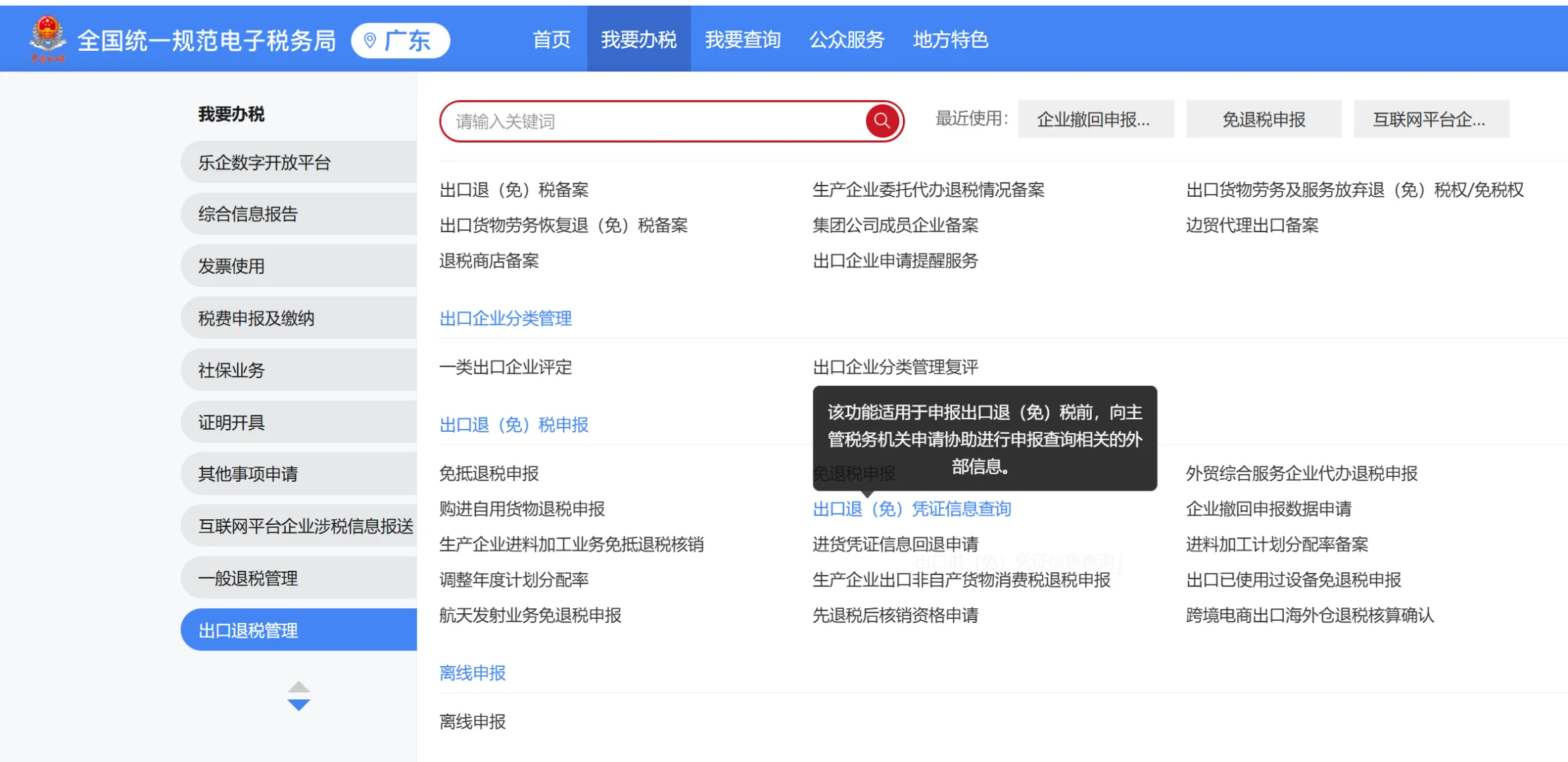Click the 企业撤回申报 recent-use button

pyautogui.click(x=1095, y=119)
